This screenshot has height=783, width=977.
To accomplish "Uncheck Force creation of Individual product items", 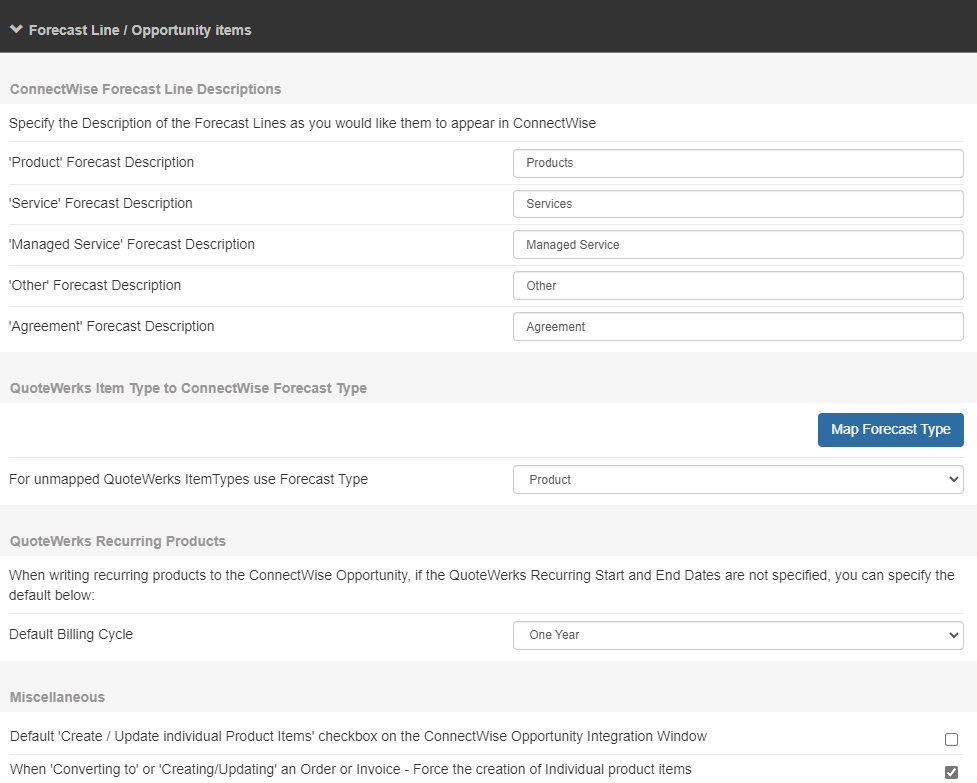I will pos(951,771).
